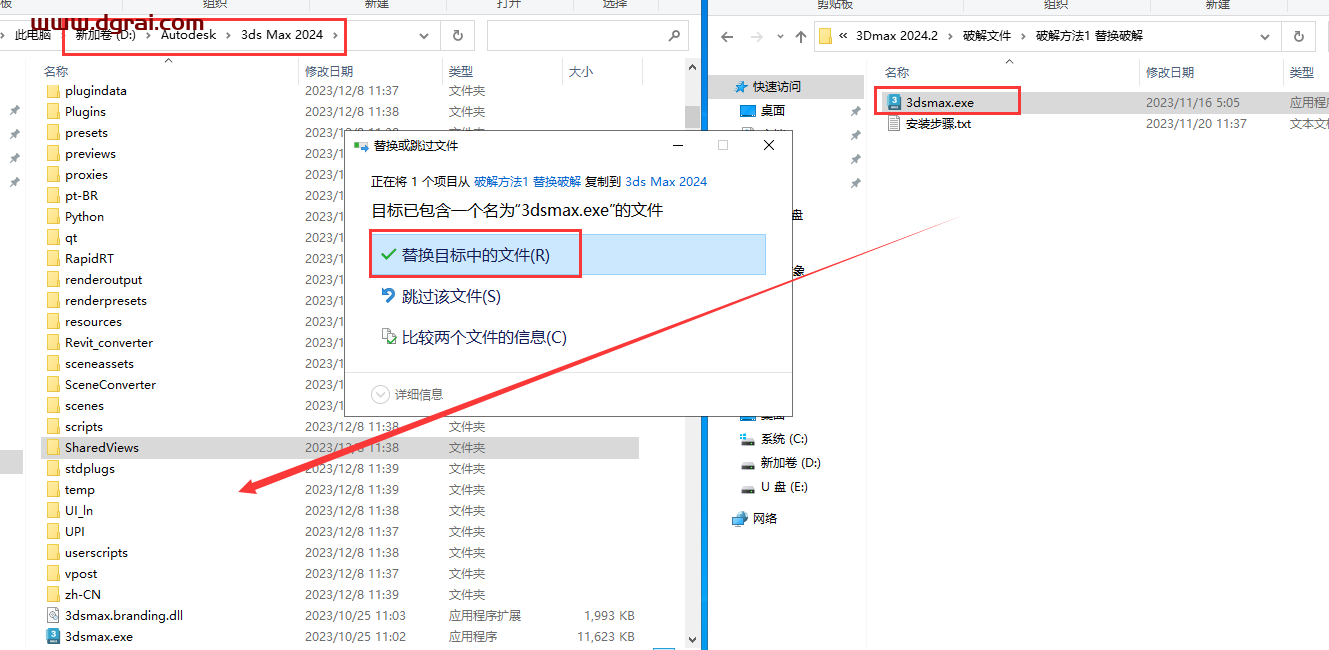Open 系统 (C:) drive in navigation pane
The image size is (1329, 650).
[x=784, y=439]
